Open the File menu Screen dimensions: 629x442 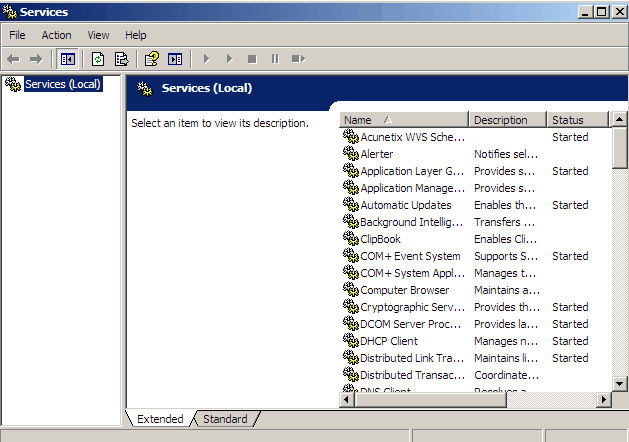tap(17, 35)
